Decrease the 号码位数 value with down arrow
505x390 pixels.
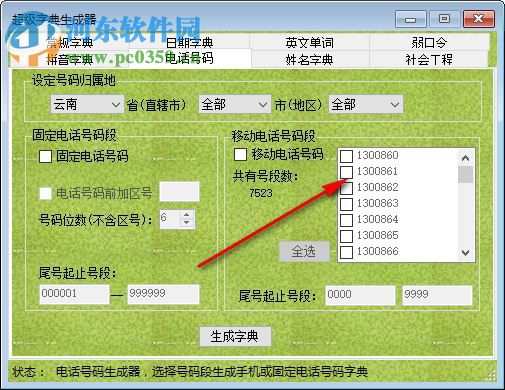click(x=187, y=223)
